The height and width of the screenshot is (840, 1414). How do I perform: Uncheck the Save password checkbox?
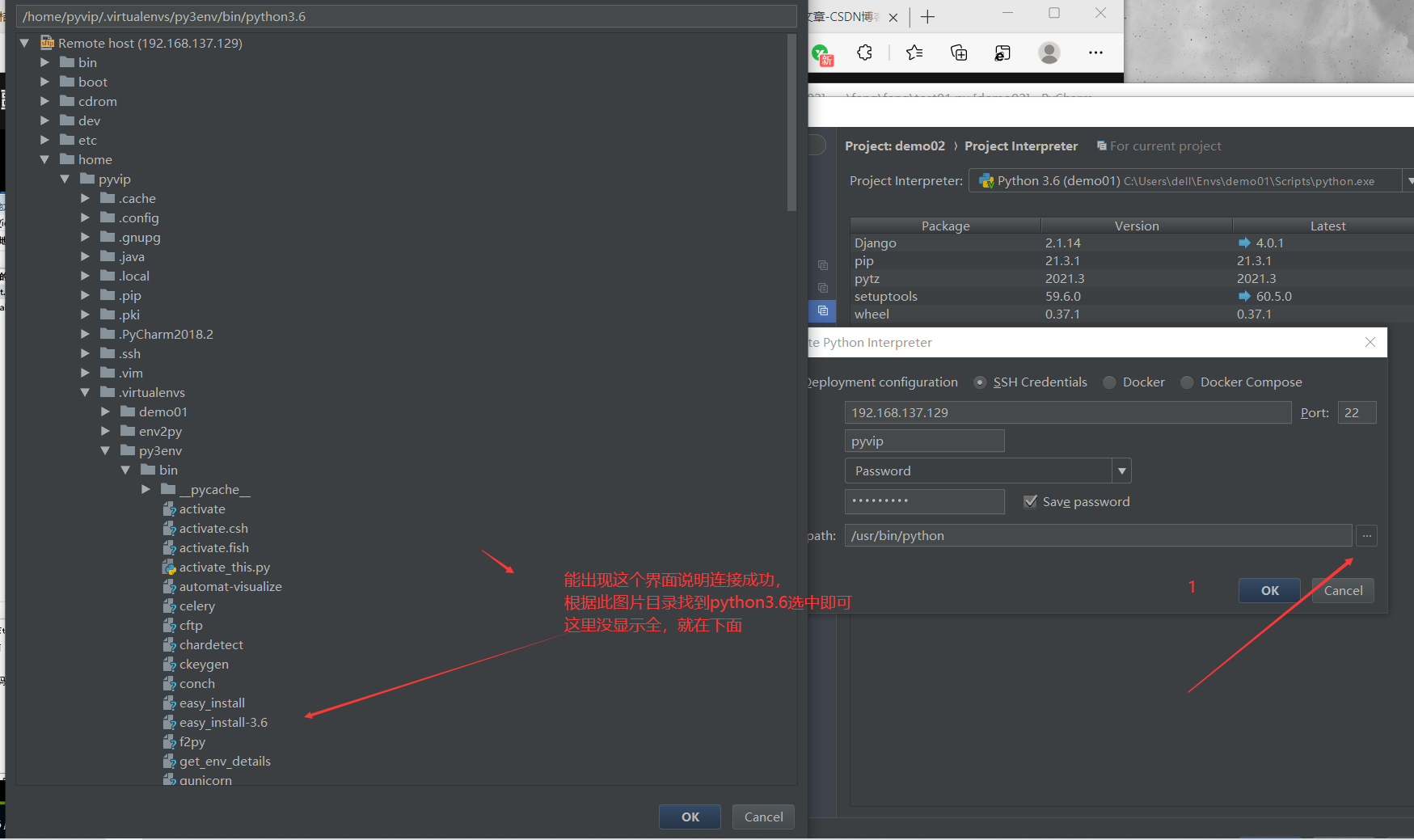pyautogui.click(x=1030, y=501)
